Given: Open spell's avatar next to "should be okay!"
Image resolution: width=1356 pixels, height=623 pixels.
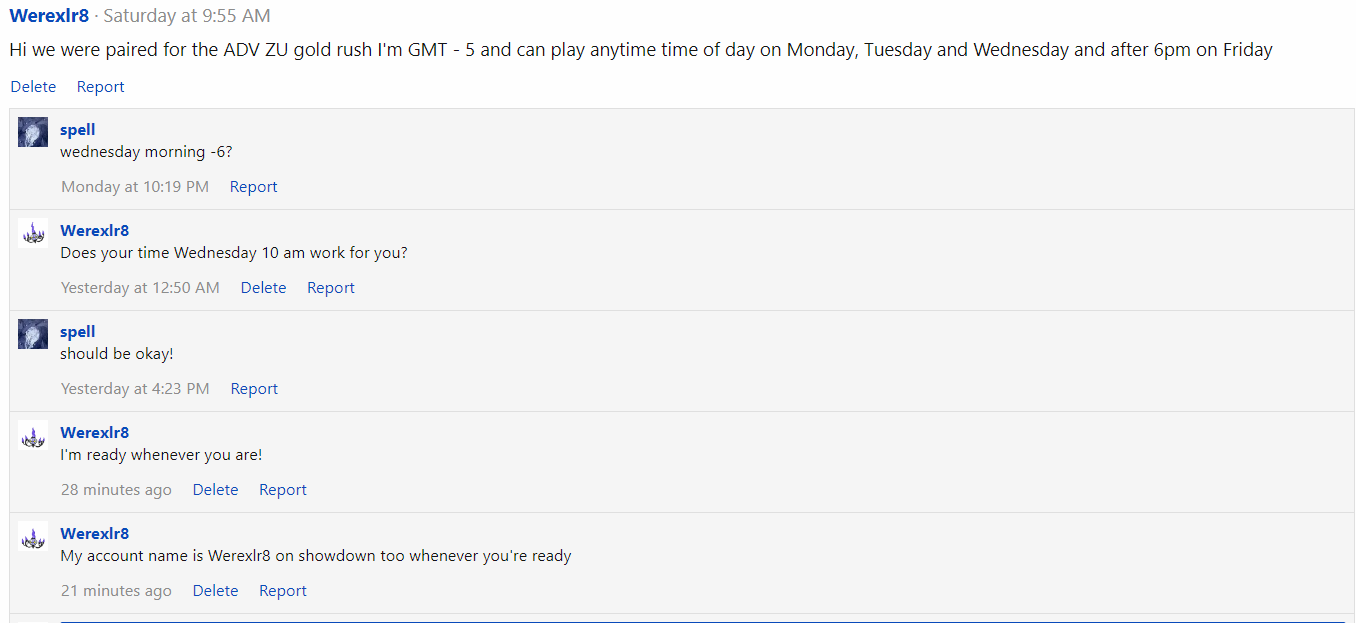Looking at the screenshot, I should tap(33, 334).
